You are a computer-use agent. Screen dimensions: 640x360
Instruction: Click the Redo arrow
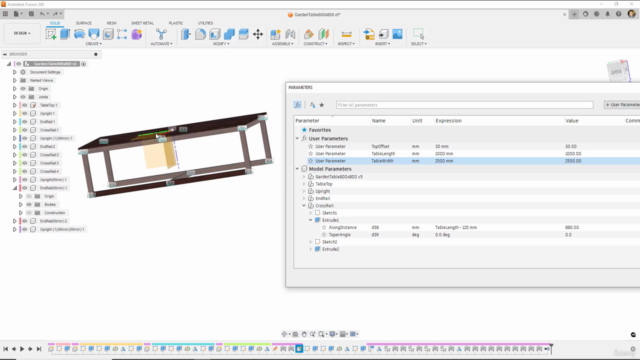tap(55, 14)
